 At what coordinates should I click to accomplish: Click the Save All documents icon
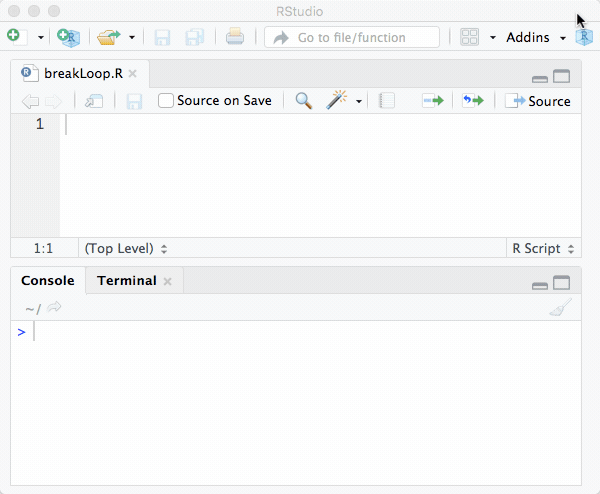(194, 37)
